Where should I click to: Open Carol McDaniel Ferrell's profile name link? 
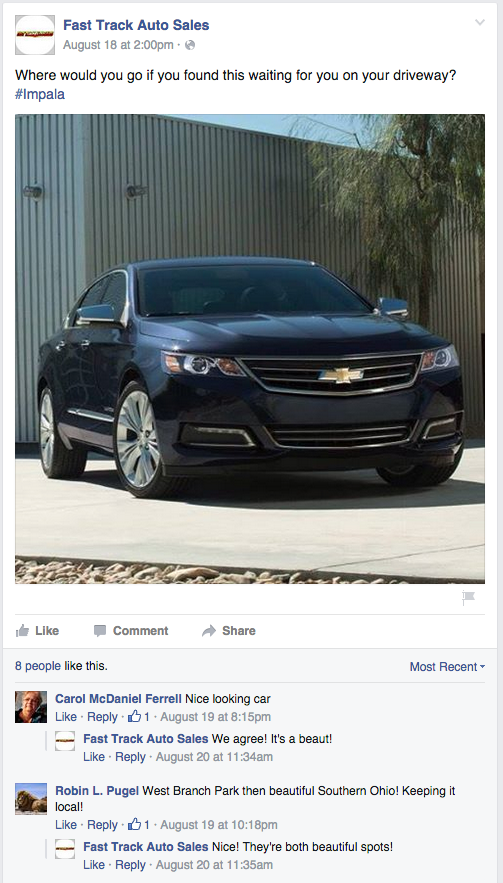[118, 699]
